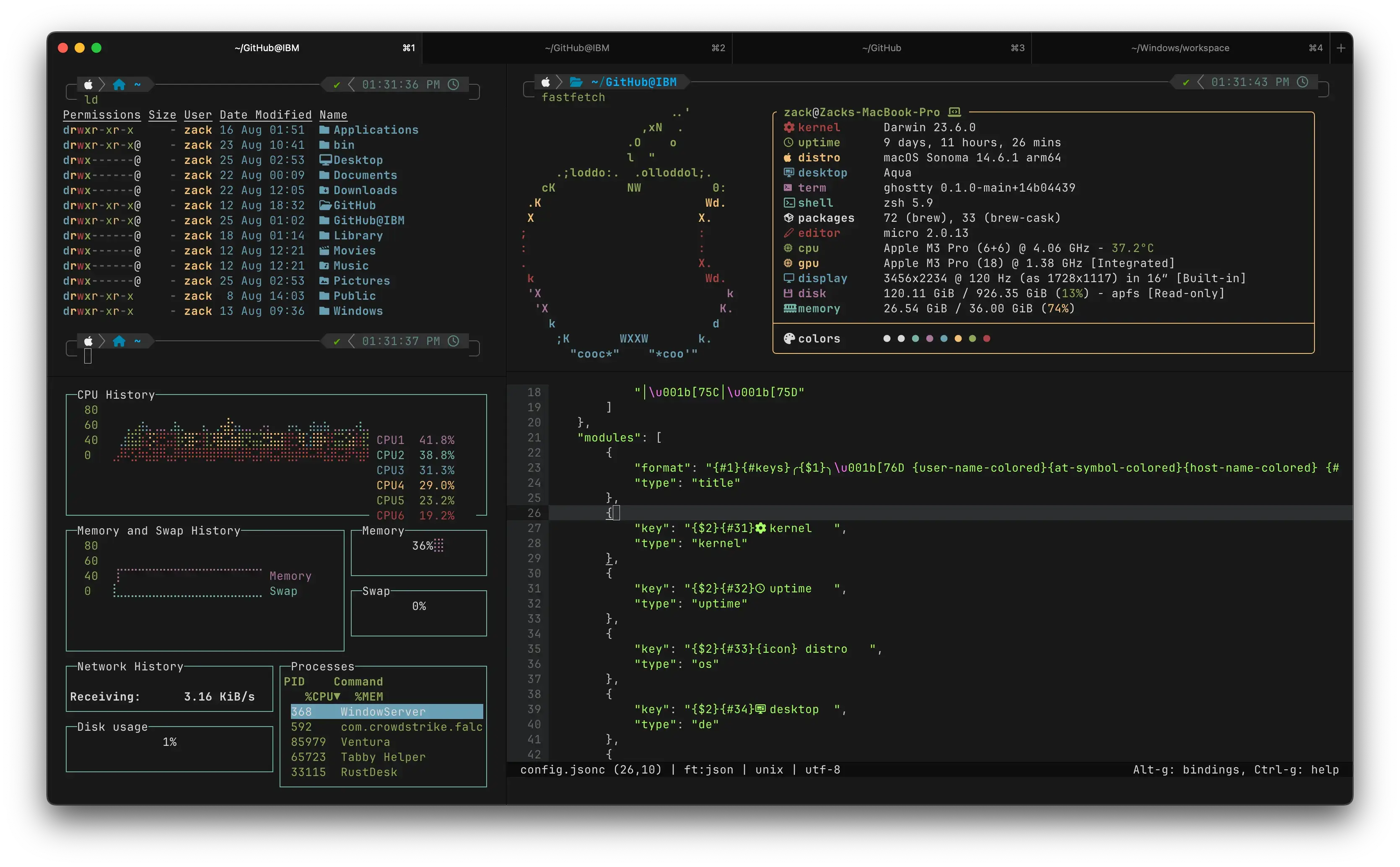Open a new tab with the plus button

[x=1341, y=48]
